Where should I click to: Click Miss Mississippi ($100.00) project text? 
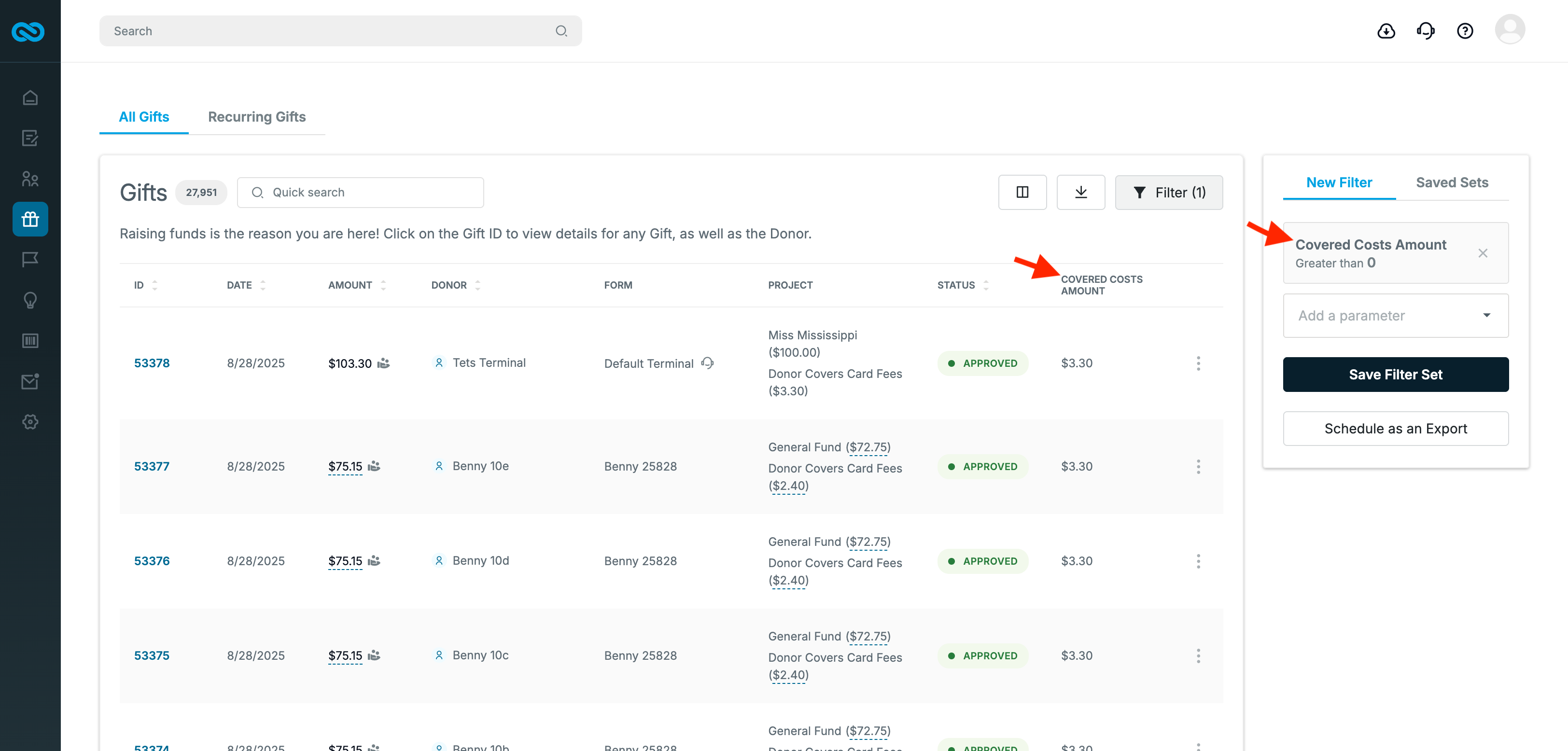coord(812,344)
